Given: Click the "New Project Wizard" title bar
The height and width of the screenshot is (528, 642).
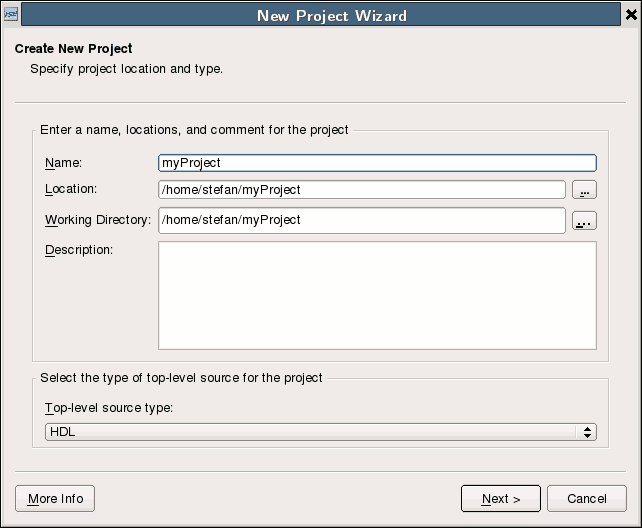Looking at the screenshot, I should click(x=331, y=15).
